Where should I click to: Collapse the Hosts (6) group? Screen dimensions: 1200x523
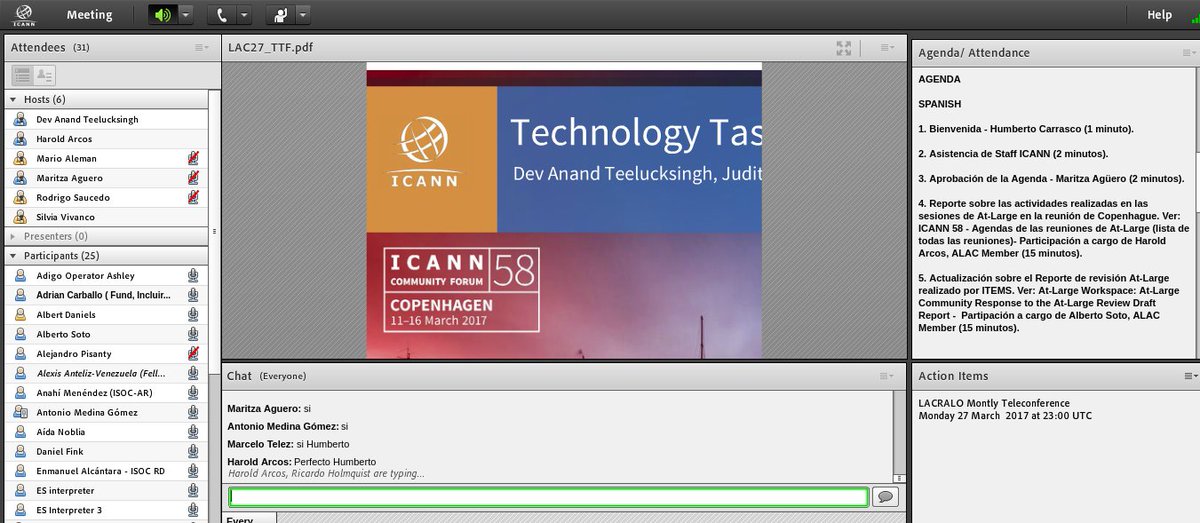click(x=13, y=100)
